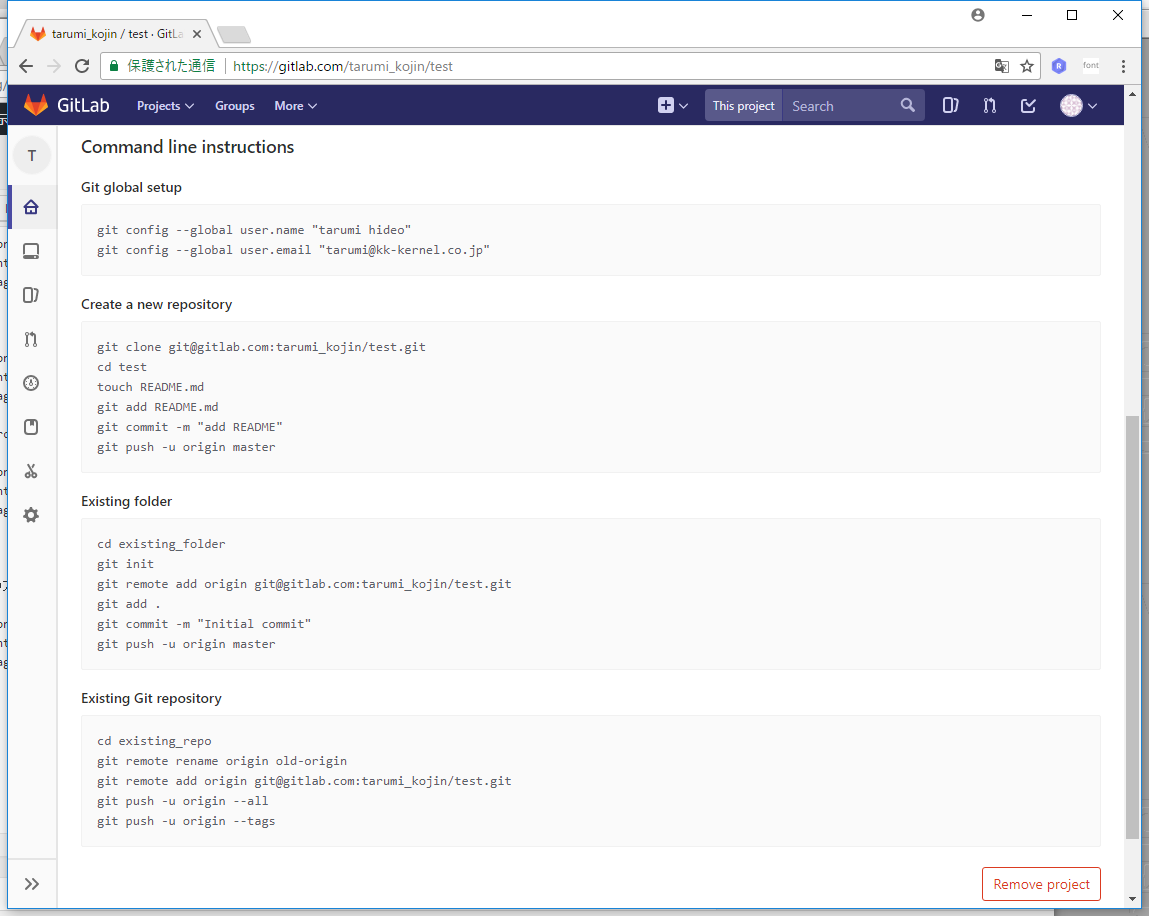Open the CI/CD rocket icon in sidebar
The image size is (1149, 916).
(31, 383)
